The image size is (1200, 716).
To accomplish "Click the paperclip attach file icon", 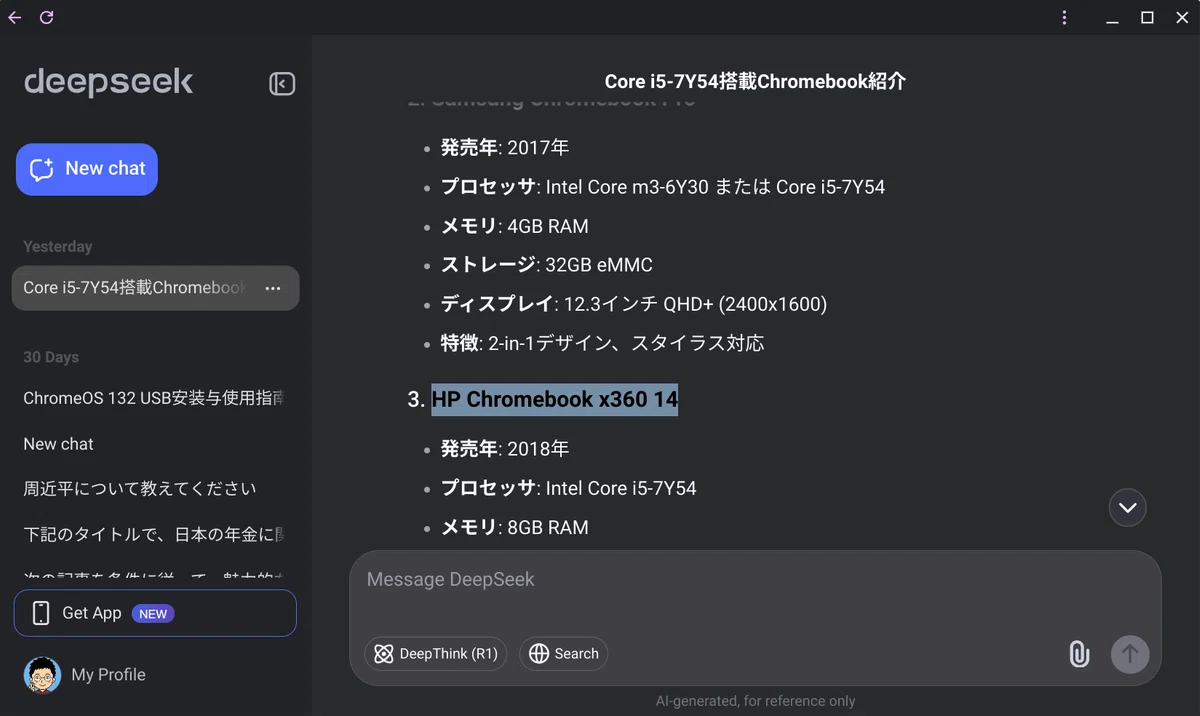I will click(x=1079, y=654).
